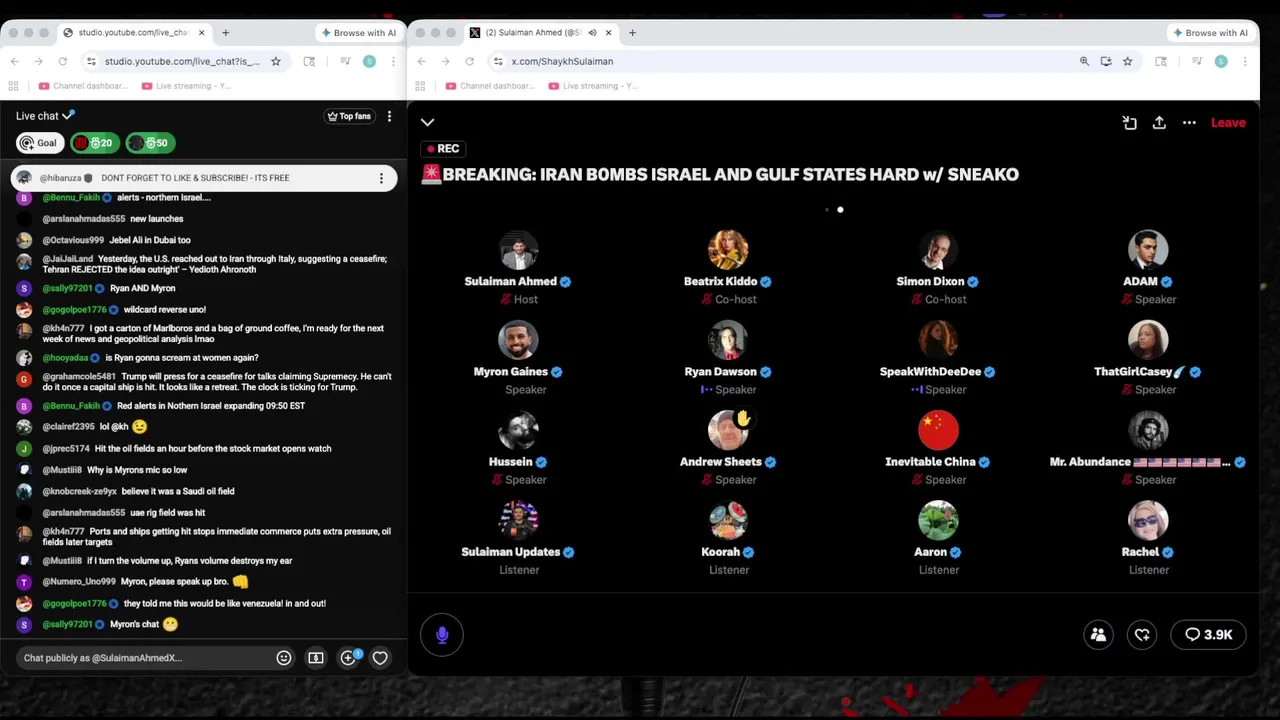The width and height of the screenshot is (1280, 720).
Task: Open ThatGirlCasey speaker avatar
Action: tap(1148, 340)
